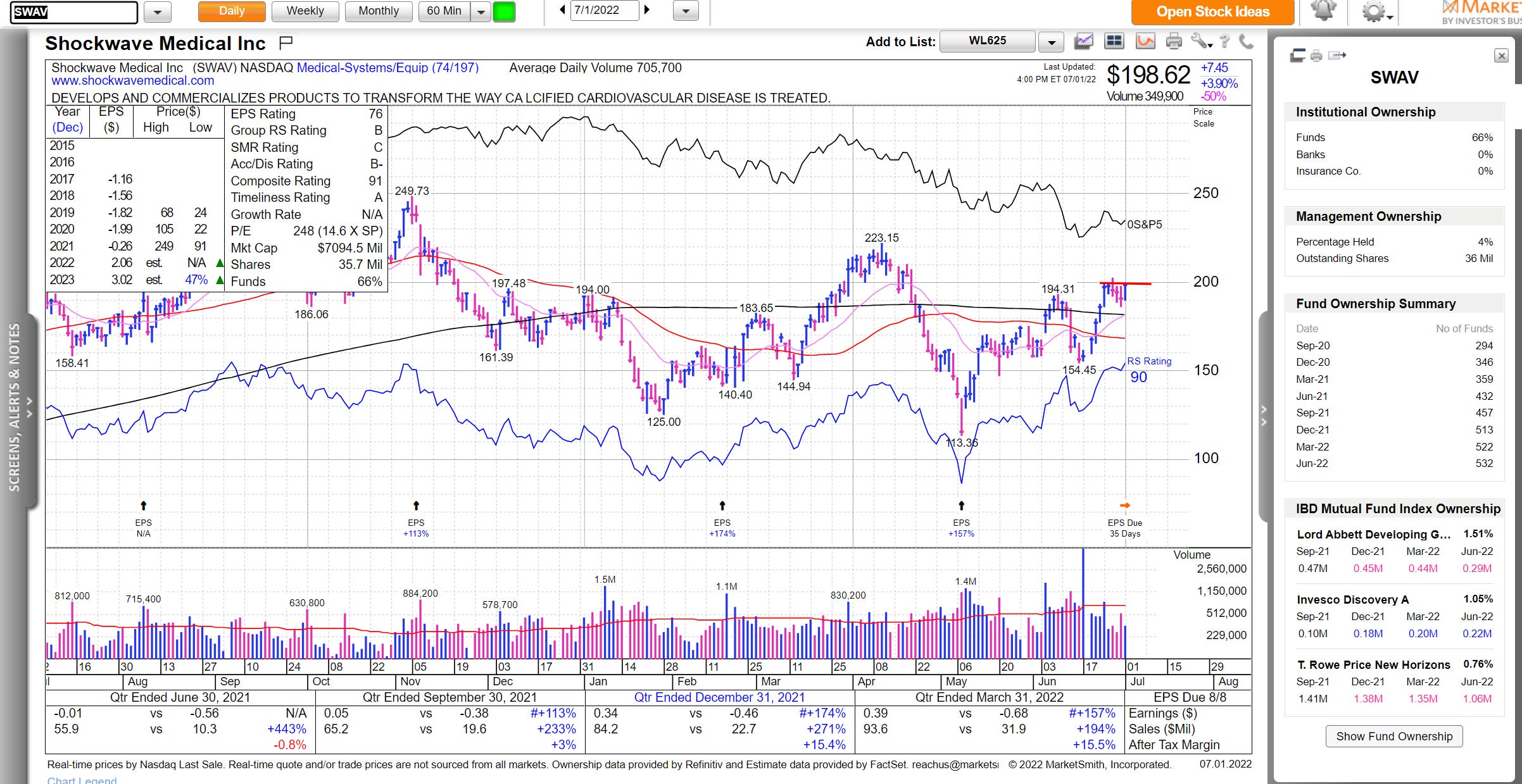The height and width of the screenshot is (784, 1522).
Task: Click the EPS N/A arrow marker
Action: pos(144,506)
